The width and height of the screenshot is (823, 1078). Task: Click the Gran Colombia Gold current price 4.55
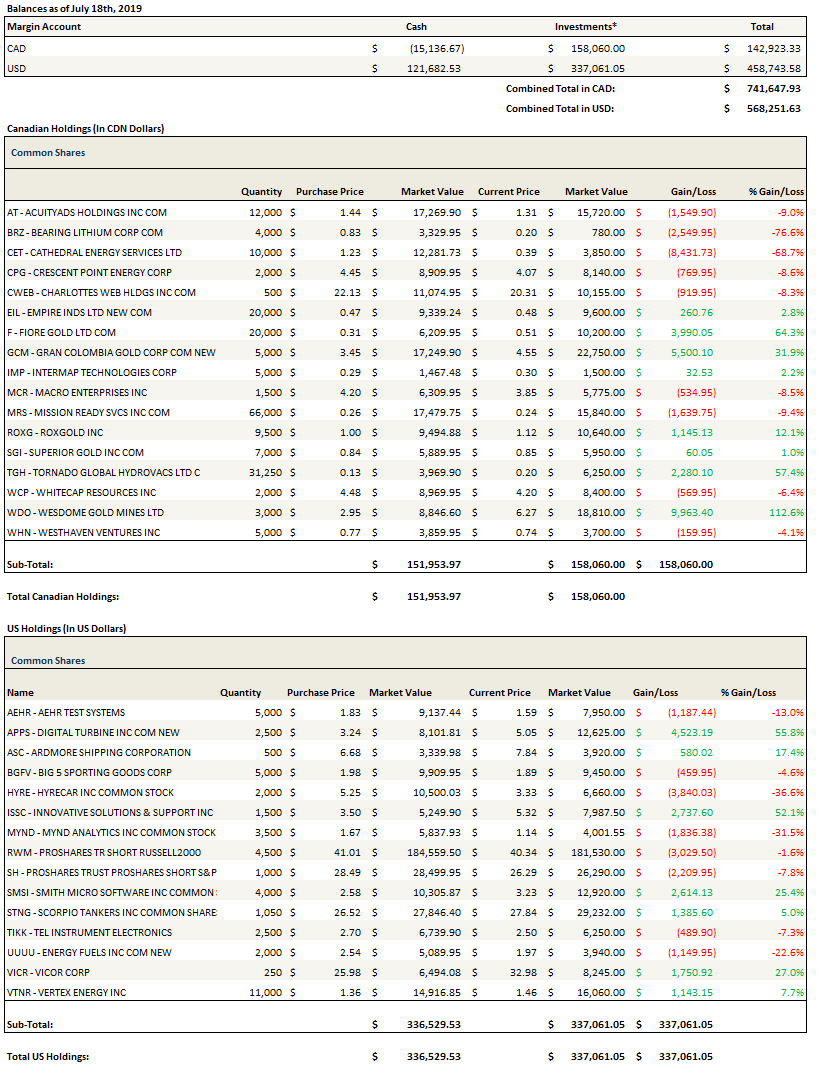click(x=524, y=352)
